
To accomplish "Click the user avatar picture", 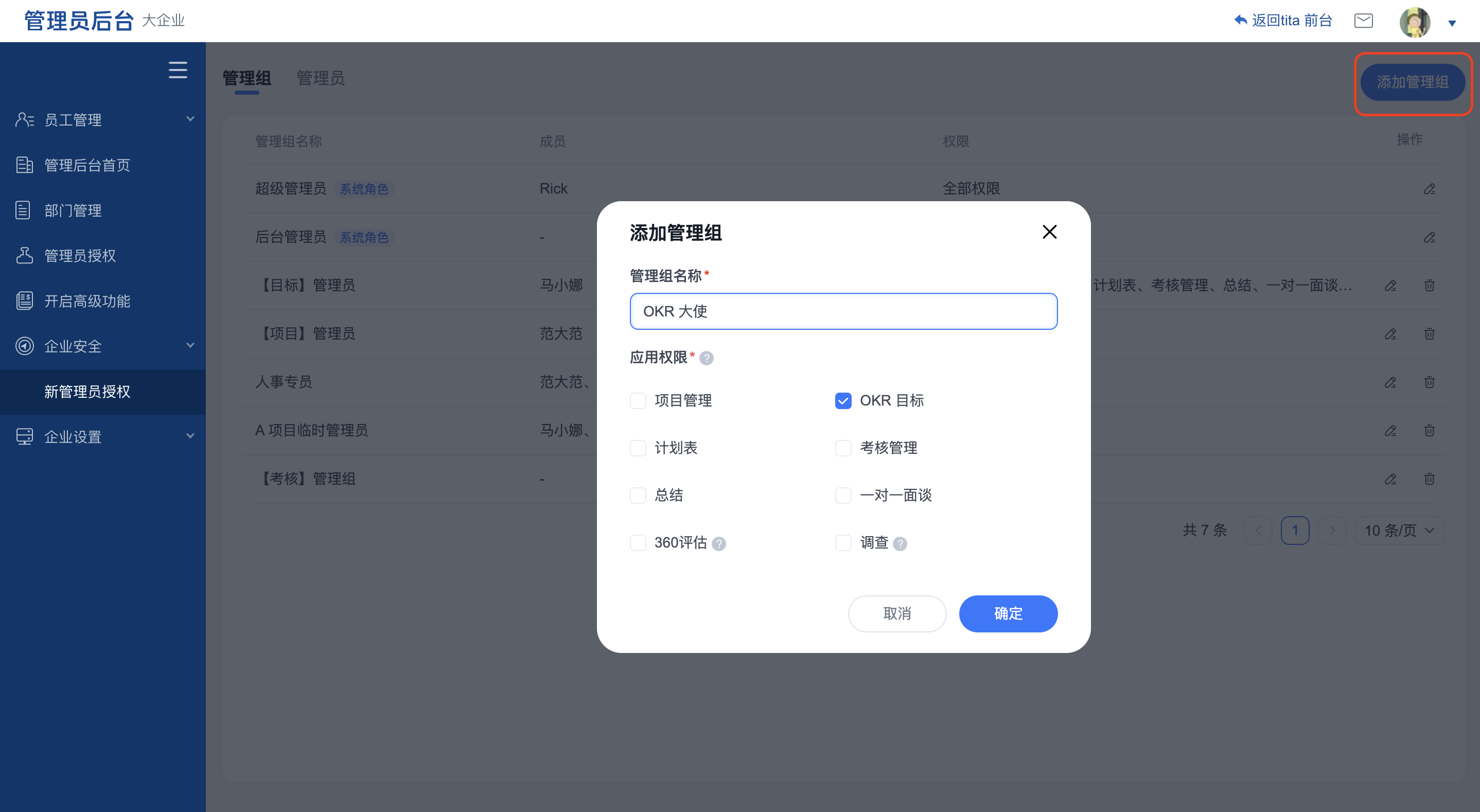I will tap(1415, 22).
